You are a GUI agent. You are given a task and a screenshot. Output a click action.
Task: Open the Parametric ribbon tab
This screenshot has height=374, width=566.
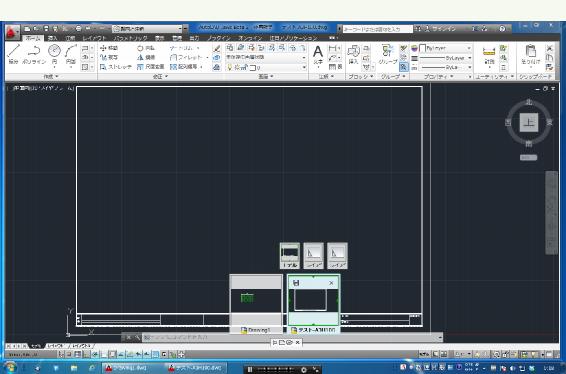(x=130, y=38)
